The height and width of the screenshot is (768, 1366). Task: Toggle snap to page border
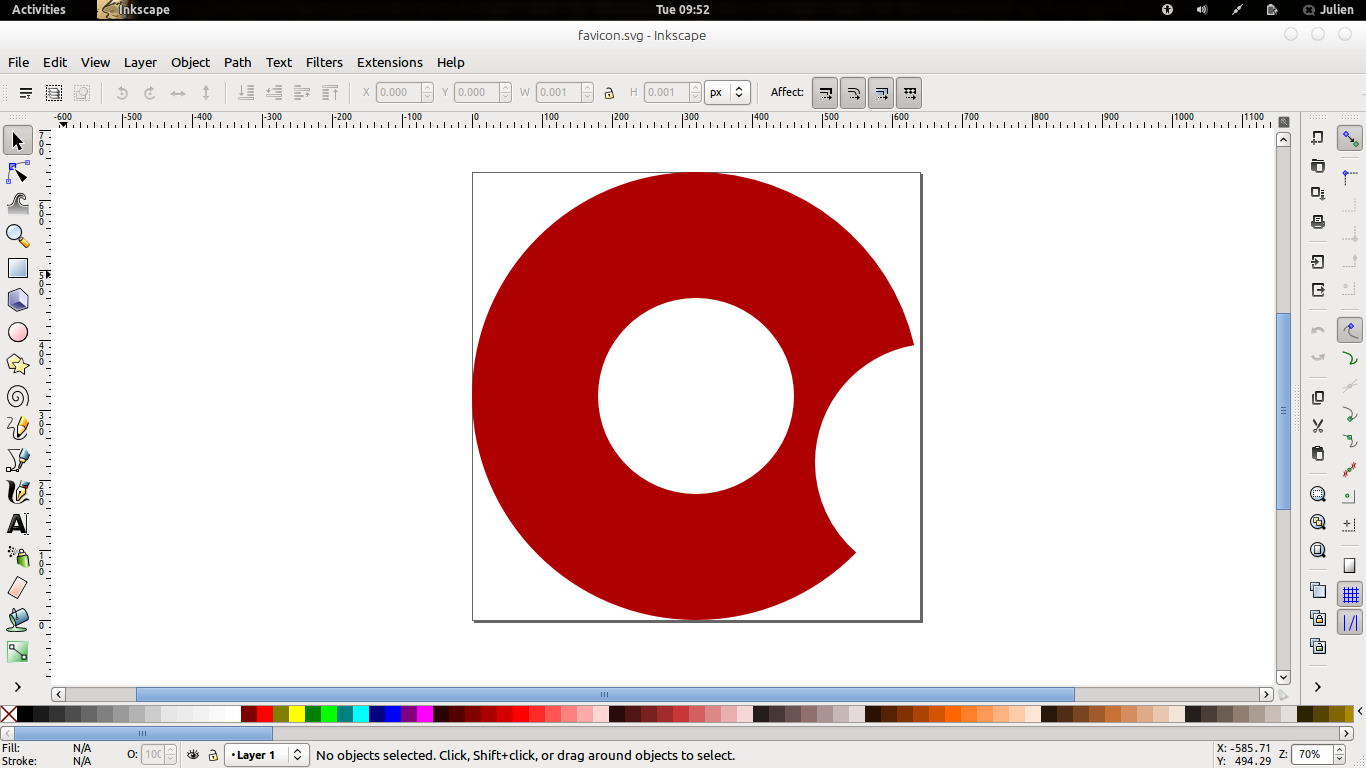[x=1350, y=566]
